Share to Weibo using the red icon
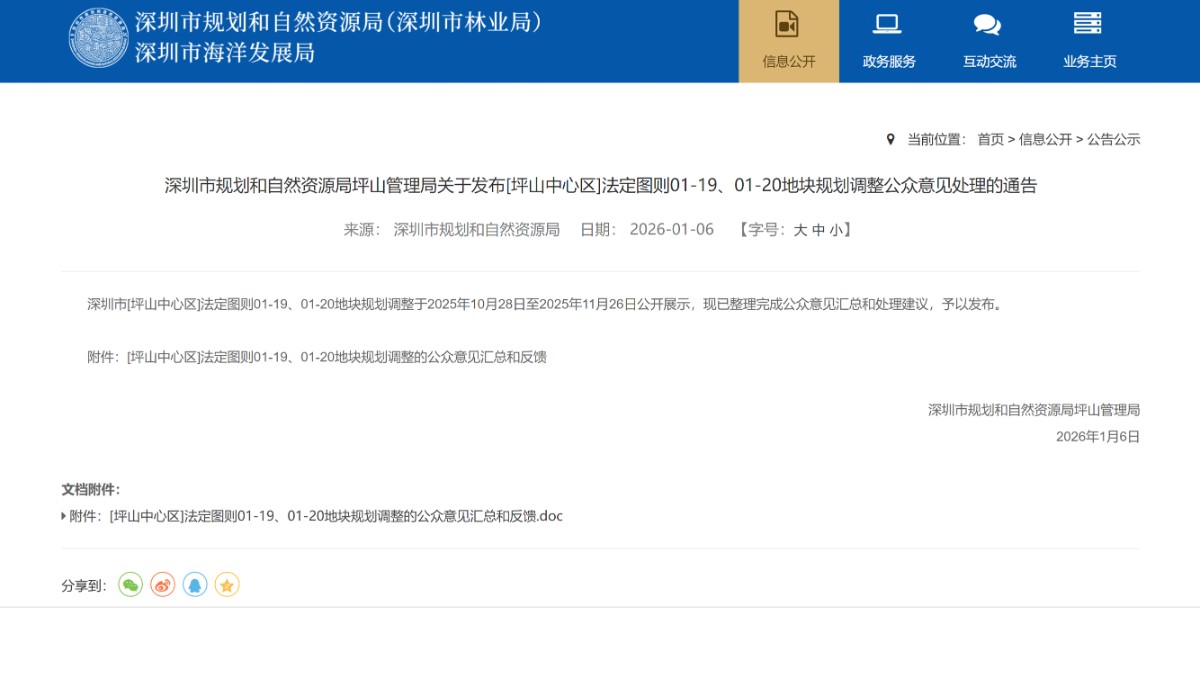Viewport: 1200px width, 674px height. tap(162, 585)
